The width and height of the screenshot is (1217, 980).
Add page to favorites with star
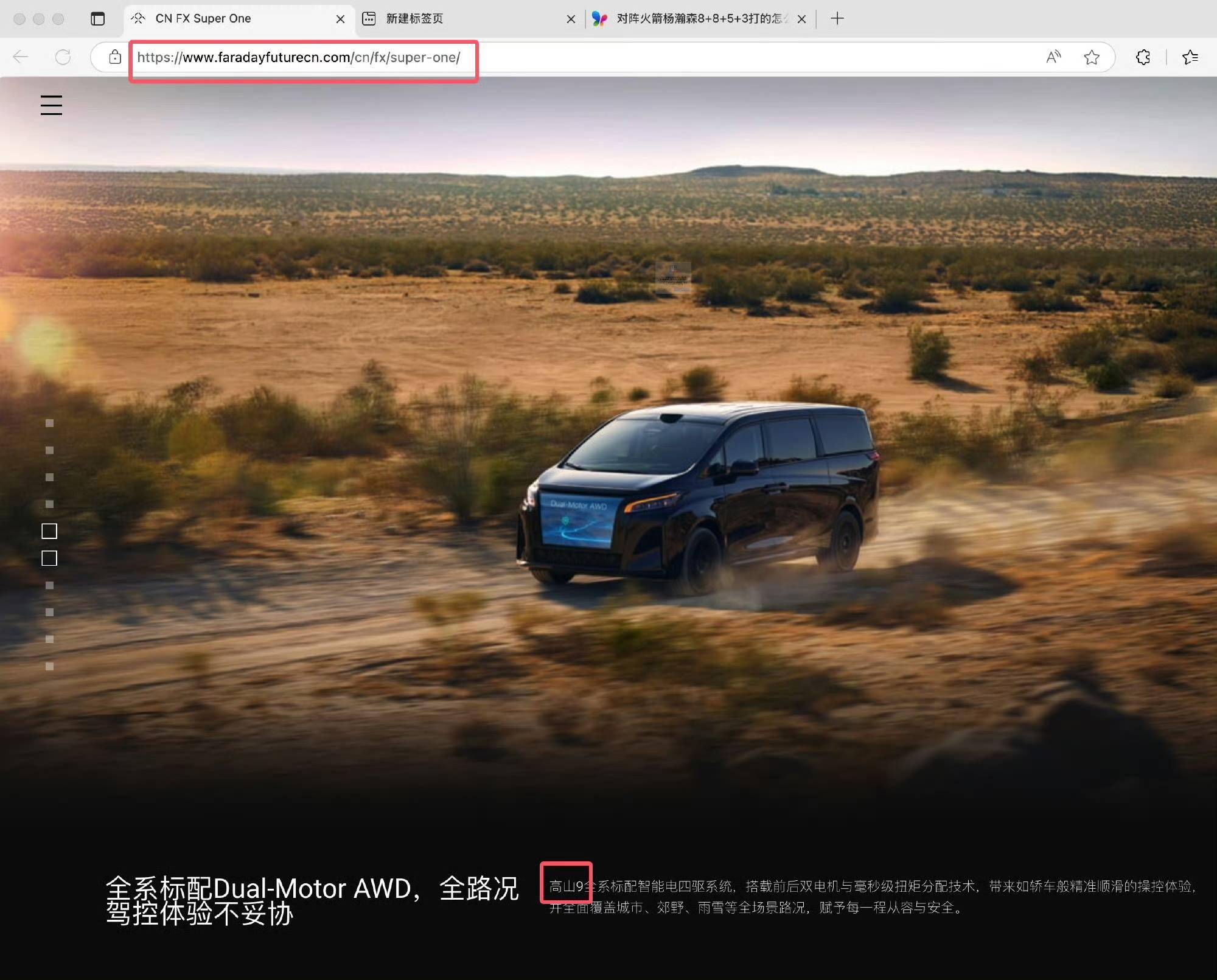pos(1092,57)
